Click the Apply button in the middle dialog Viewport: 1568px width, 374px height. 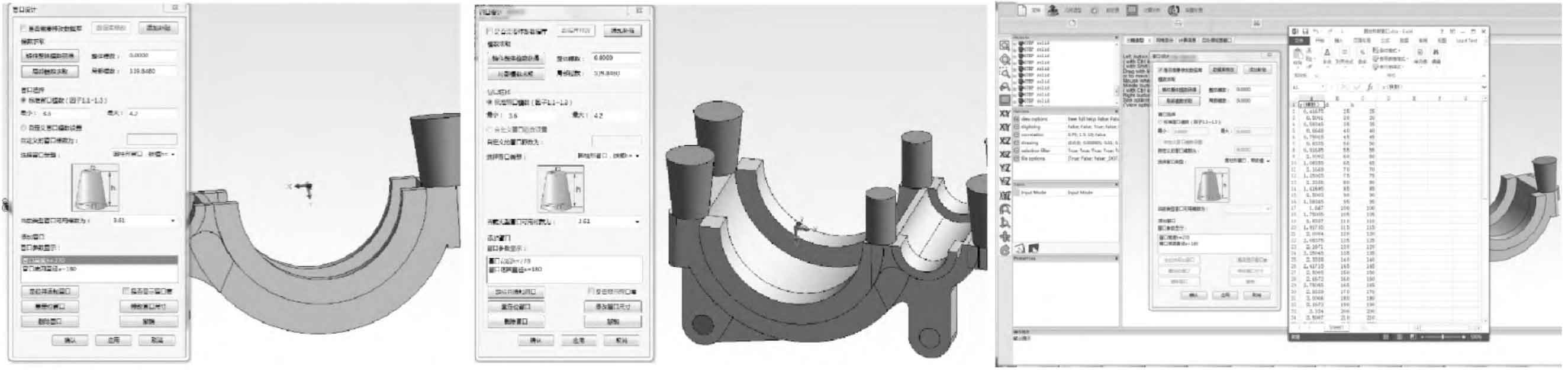(578, 340)
